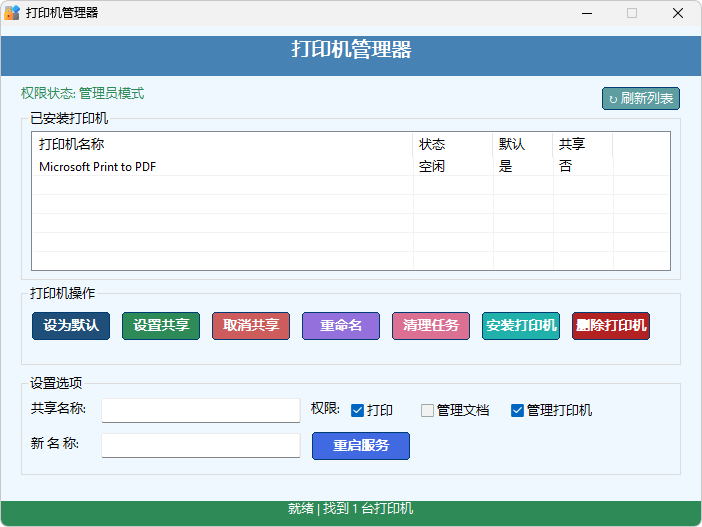Click into the 新名称 text box
Viewport: 702px width, 527px height.
pyautogui.click(x=201, y=445)
